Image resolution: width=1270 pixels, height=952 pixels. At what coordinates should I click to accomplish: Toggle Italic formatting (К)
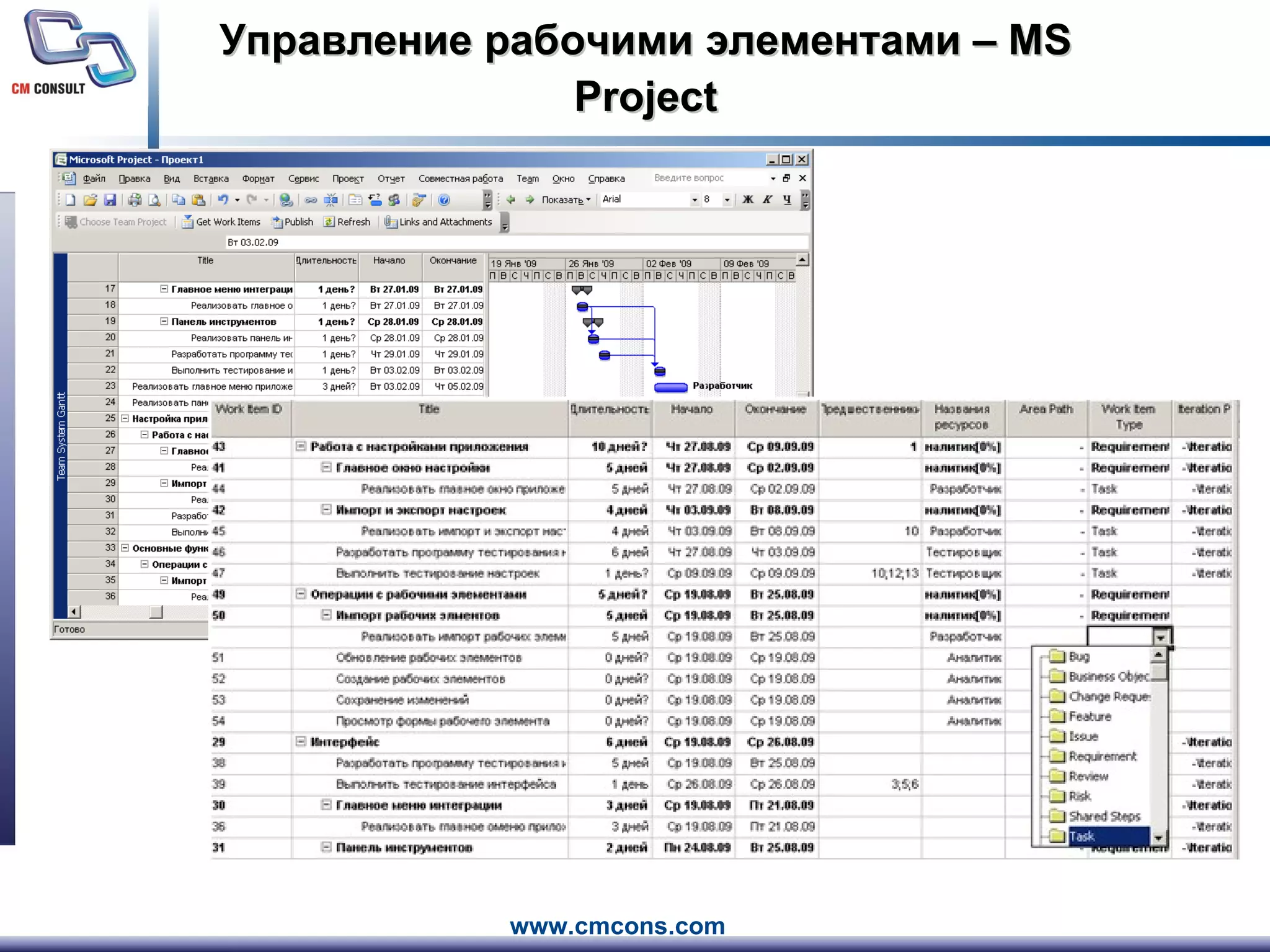(768, 200)
